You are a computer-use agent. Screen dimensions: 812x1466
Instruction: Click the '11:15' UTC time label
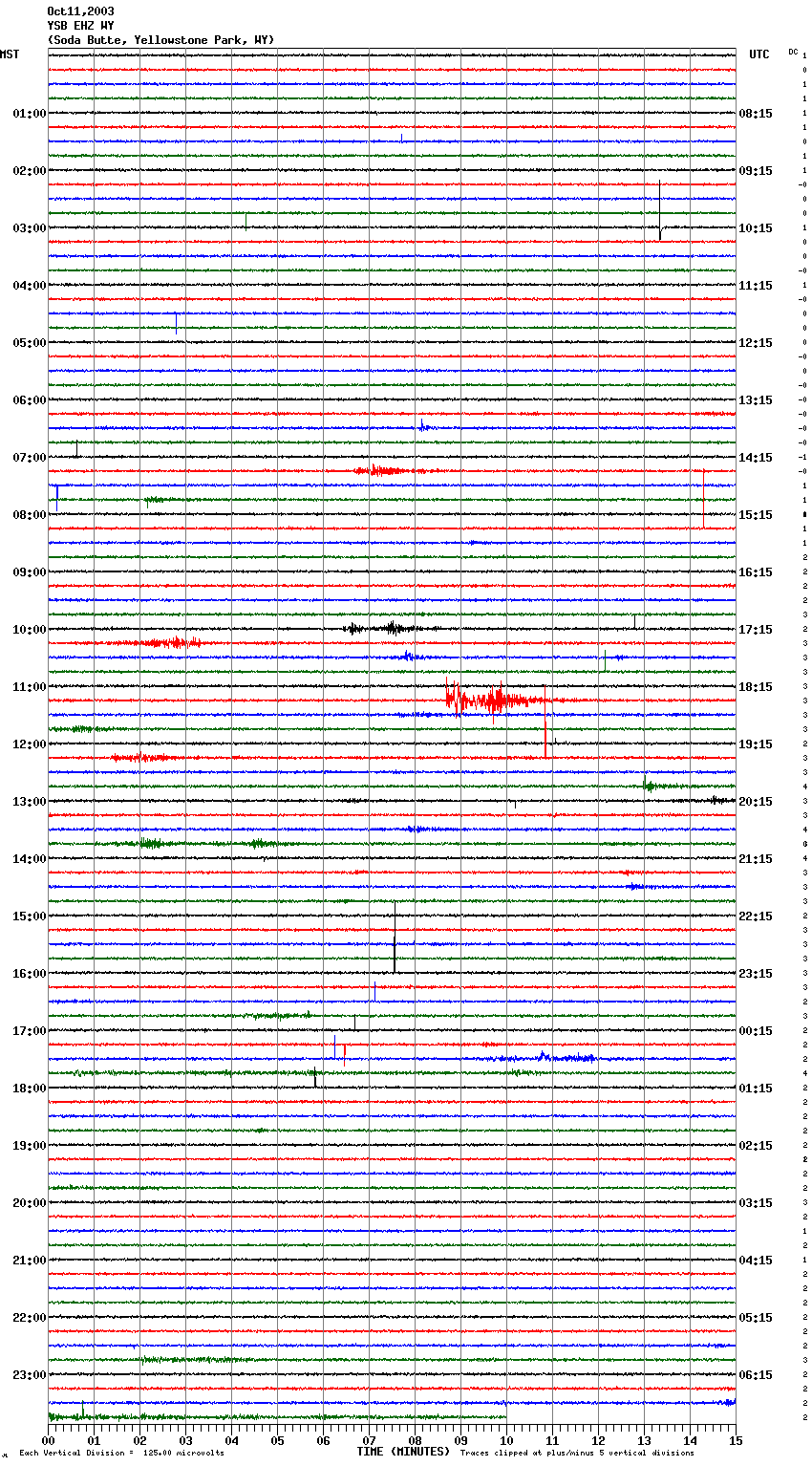pyautogui.click(x=756, y=286)
